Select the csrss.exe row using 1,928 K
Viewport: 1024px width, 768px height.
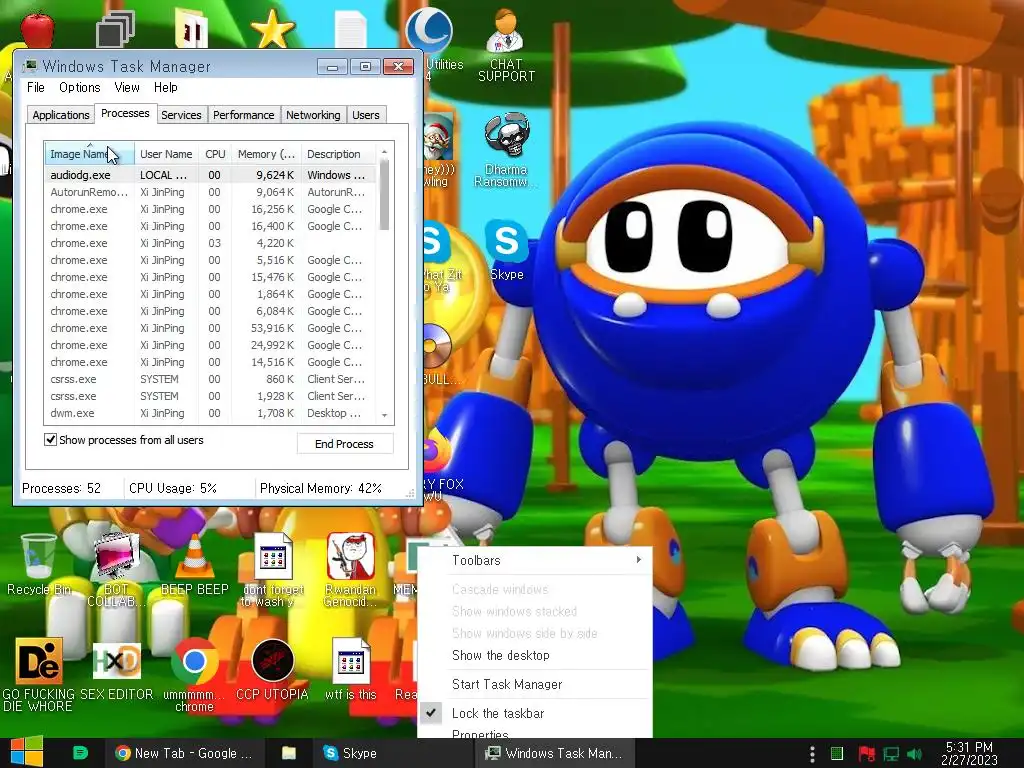210,396
